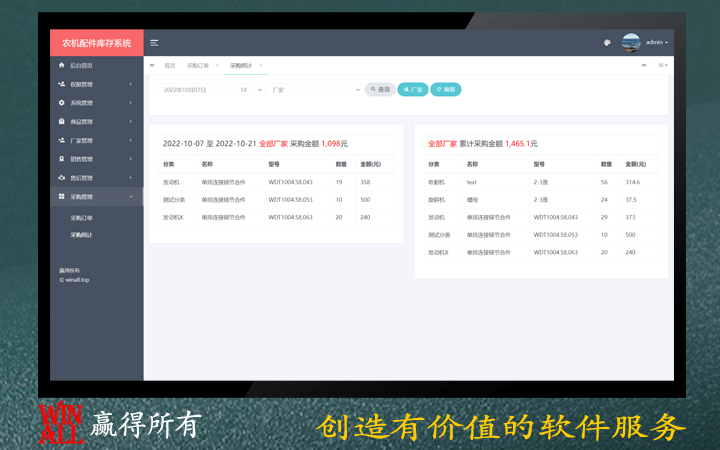Click the amount 358 in the left table
The height and width of the screenshot is (450, 720).
[x=365, y=182]
